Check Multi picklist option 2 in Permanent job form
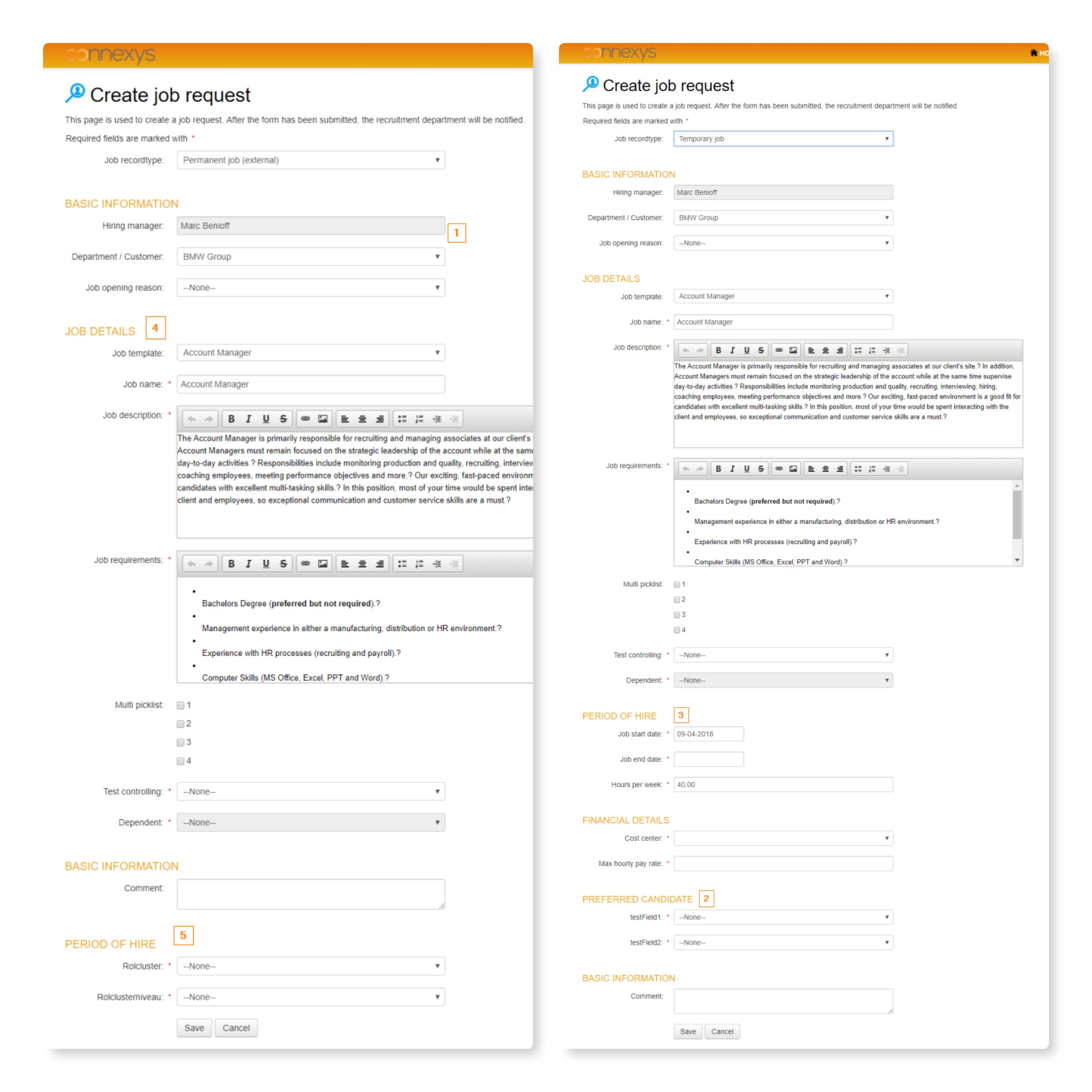The height and width of the screenshot is (1092, 1092). 181,724
